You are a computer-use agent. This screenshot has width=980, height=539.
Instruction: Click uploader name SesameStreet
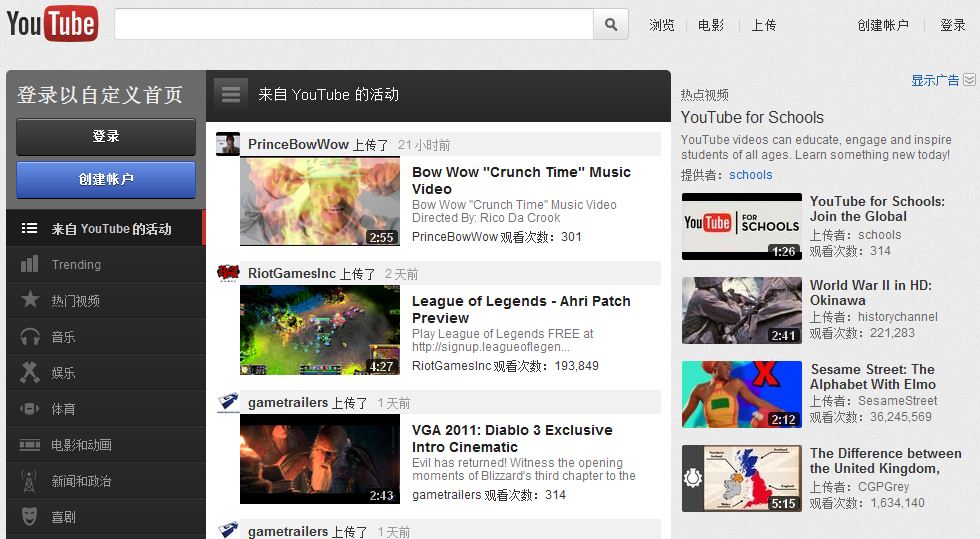pyautogui.click(x=898, y=401)
